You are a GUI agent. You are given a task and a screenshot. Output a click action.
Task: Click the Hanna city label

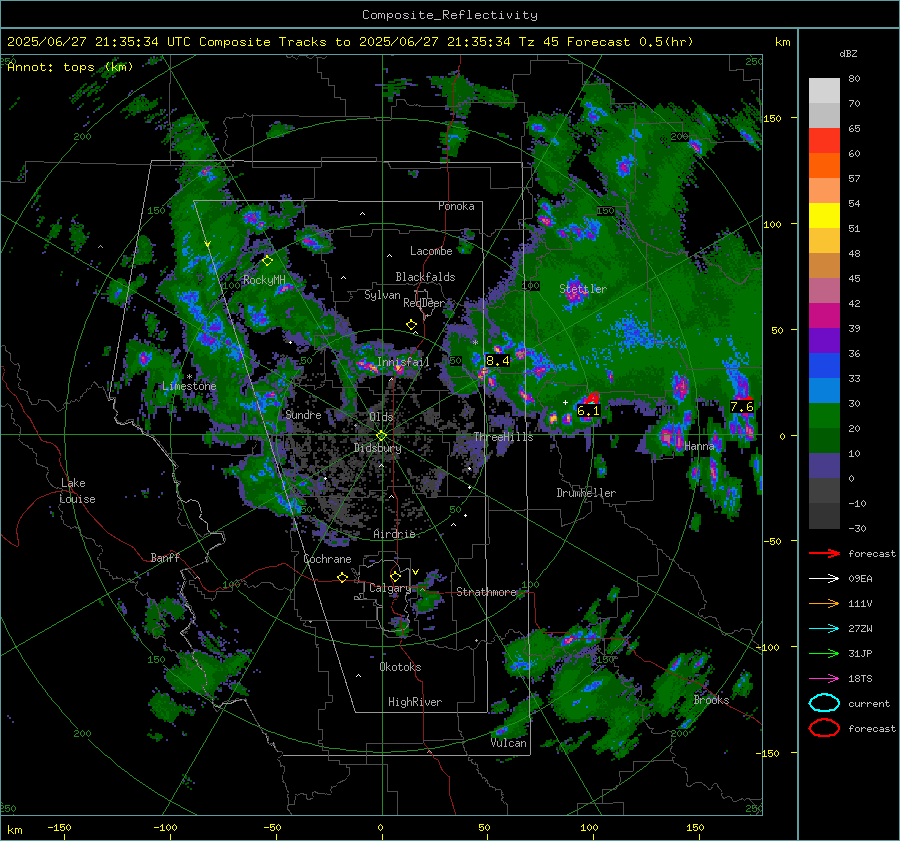[x=699, y=446]
